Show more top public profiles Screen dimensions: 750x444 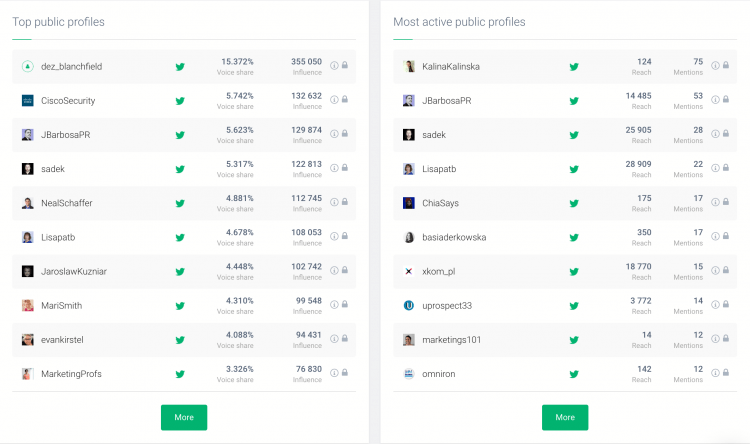point(184,417)
